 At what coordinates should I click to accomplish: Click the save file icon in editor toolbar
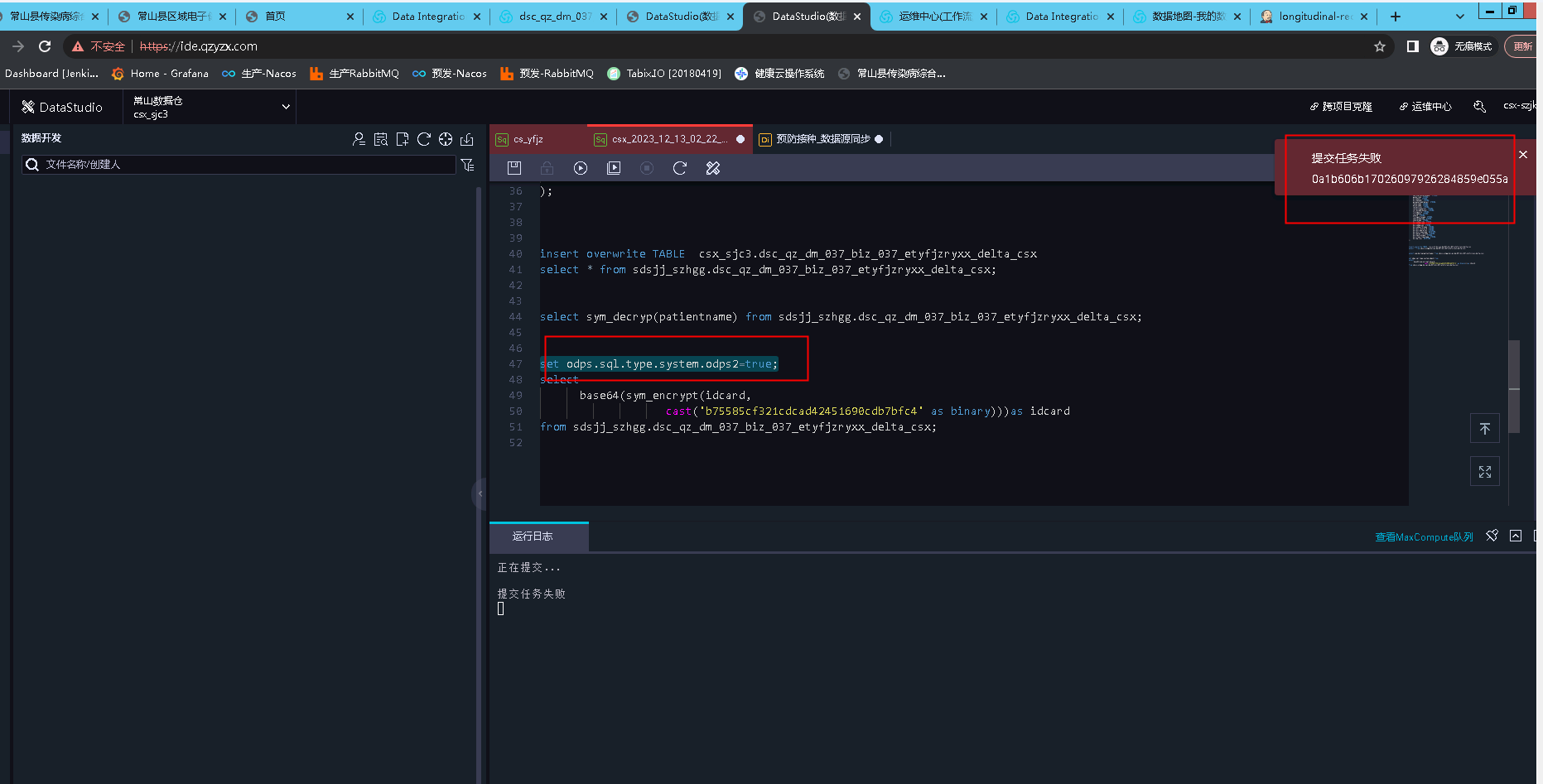point(514,168)
